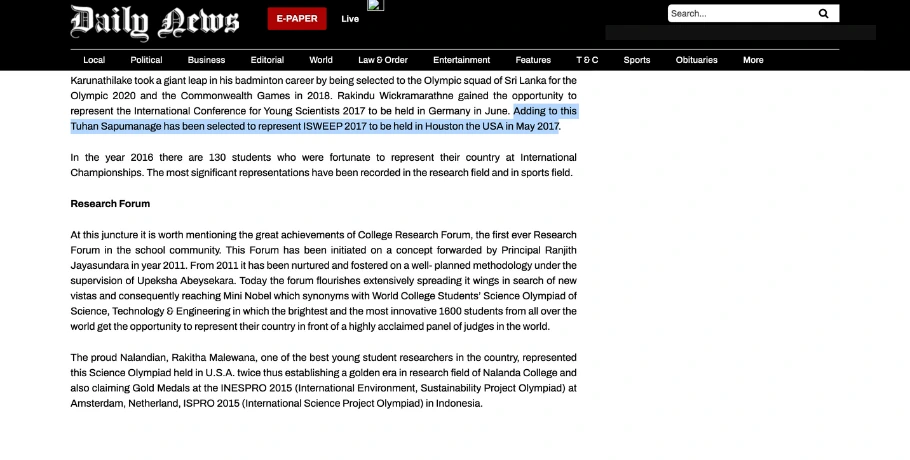Expand the More menu
Screen dimensions: 910x460
tap(753, 60)
